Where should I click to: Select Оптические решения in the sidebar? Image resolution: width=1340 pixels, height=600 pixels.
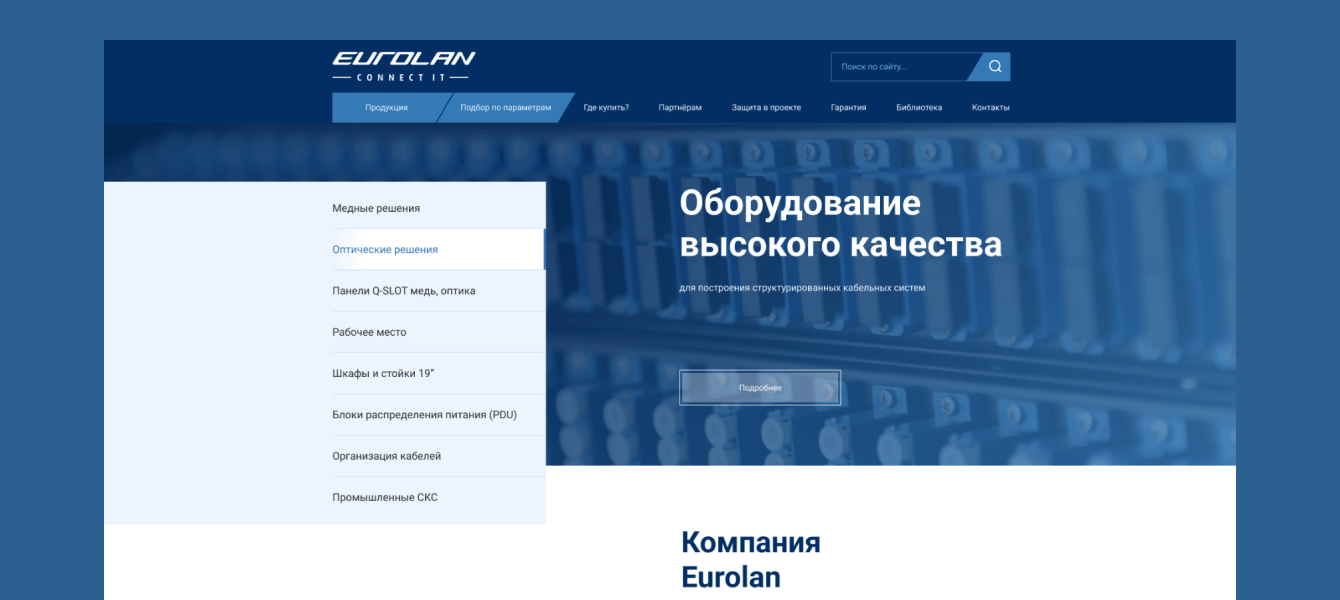[385, 249]
